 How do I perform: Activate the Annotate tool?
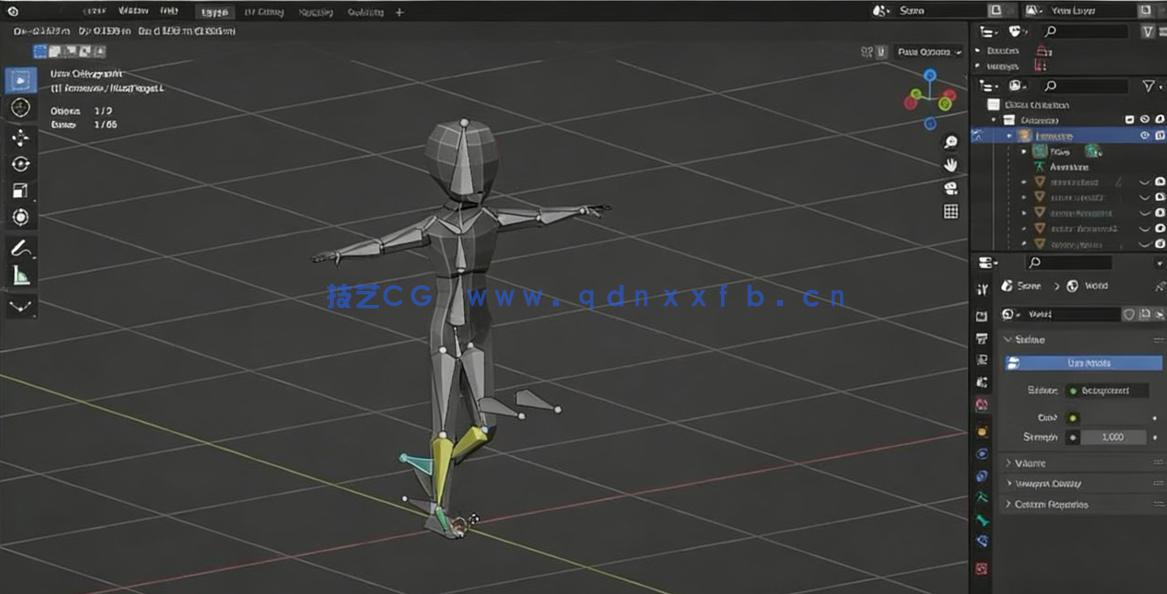coord(21,249)
